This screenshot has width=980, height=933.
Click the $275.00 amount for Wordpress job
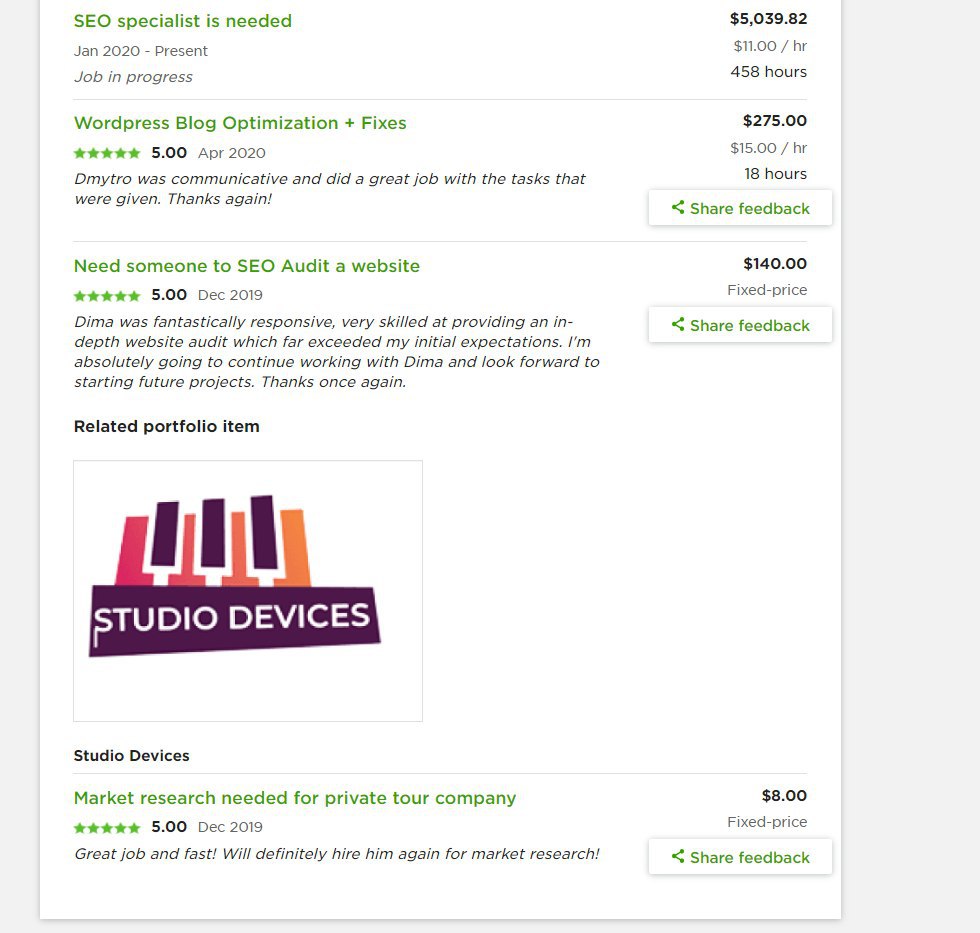point(774,121)
